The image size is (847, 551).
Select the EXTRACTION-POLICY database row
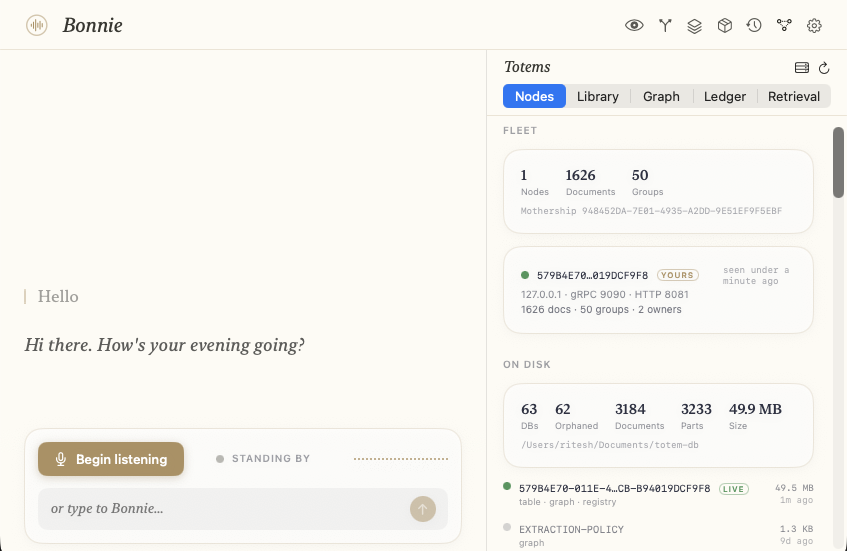tap(658, 535)
